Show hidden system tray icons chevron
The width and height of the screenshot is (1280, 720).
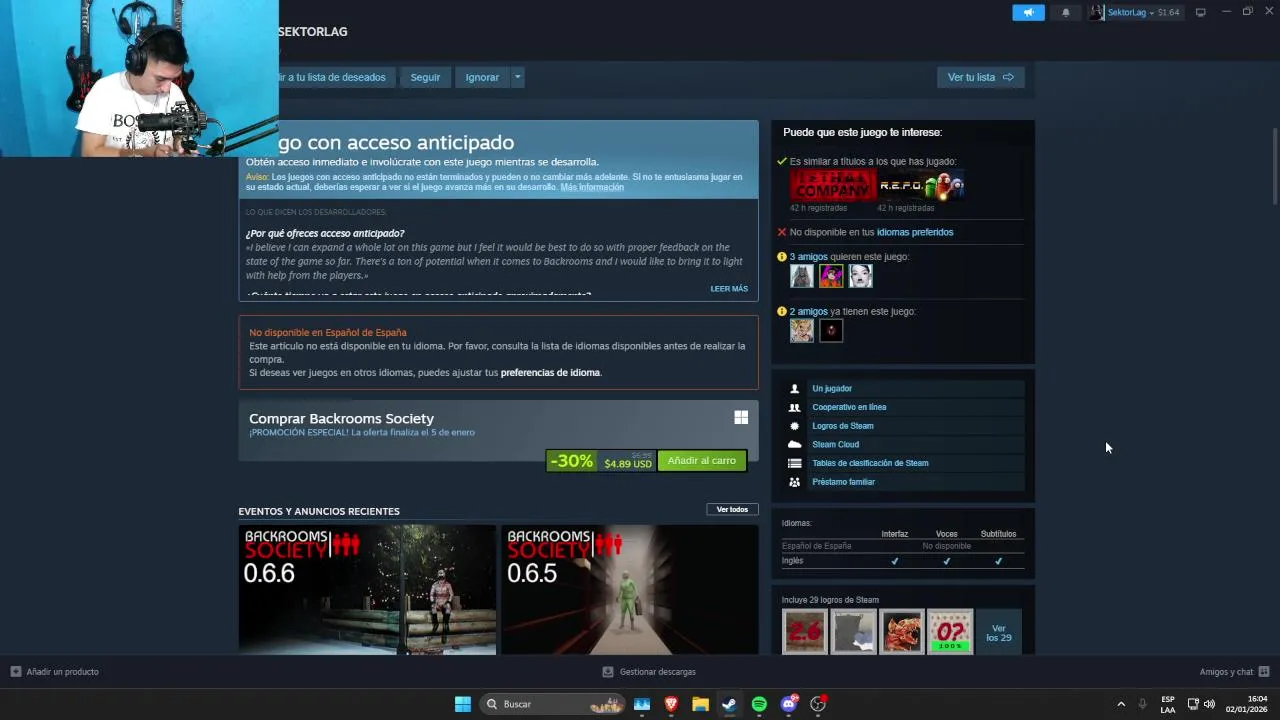(x=1121, y=704)
